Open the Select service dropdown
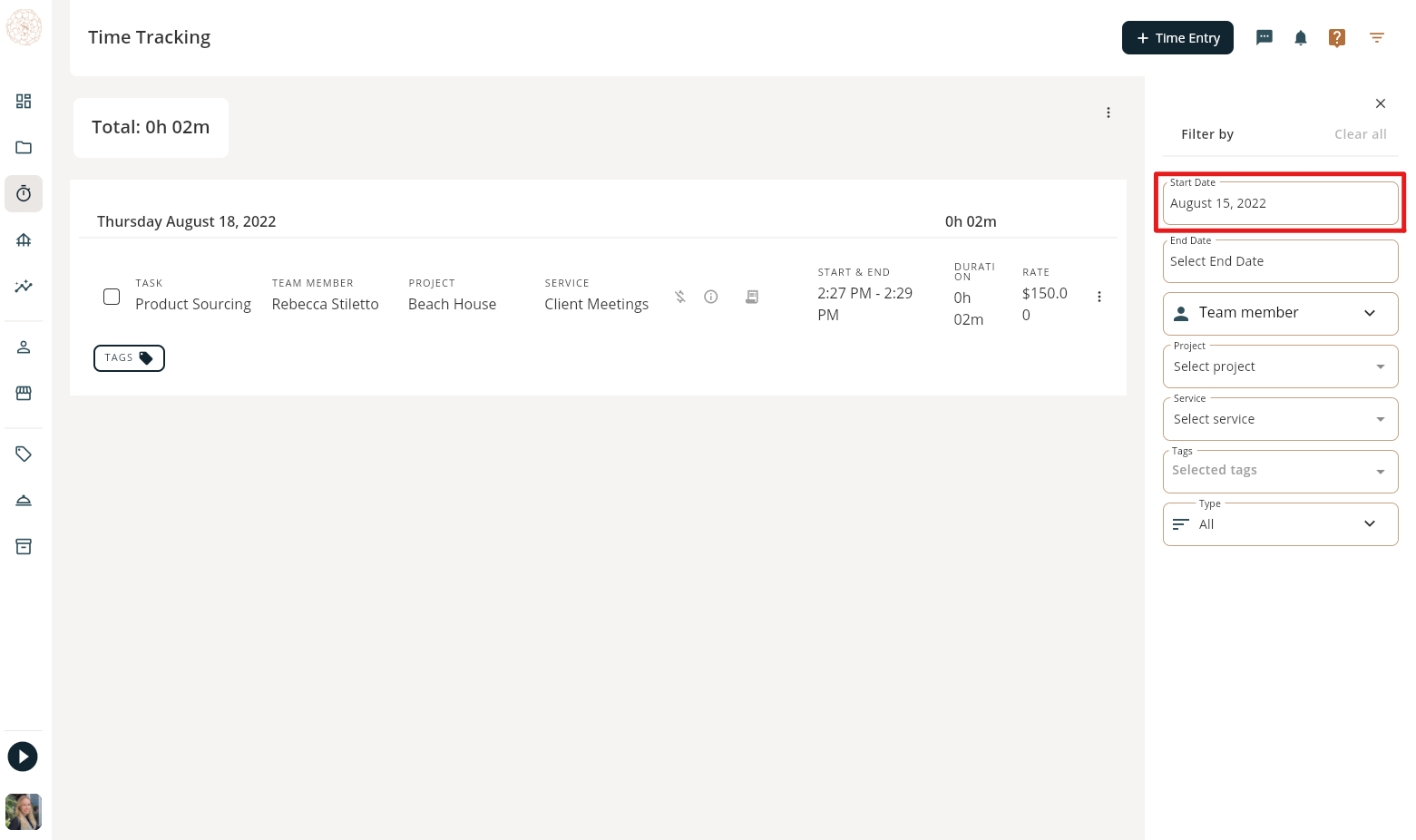This screenshot has height=840, width=1416. (1280, 419)
